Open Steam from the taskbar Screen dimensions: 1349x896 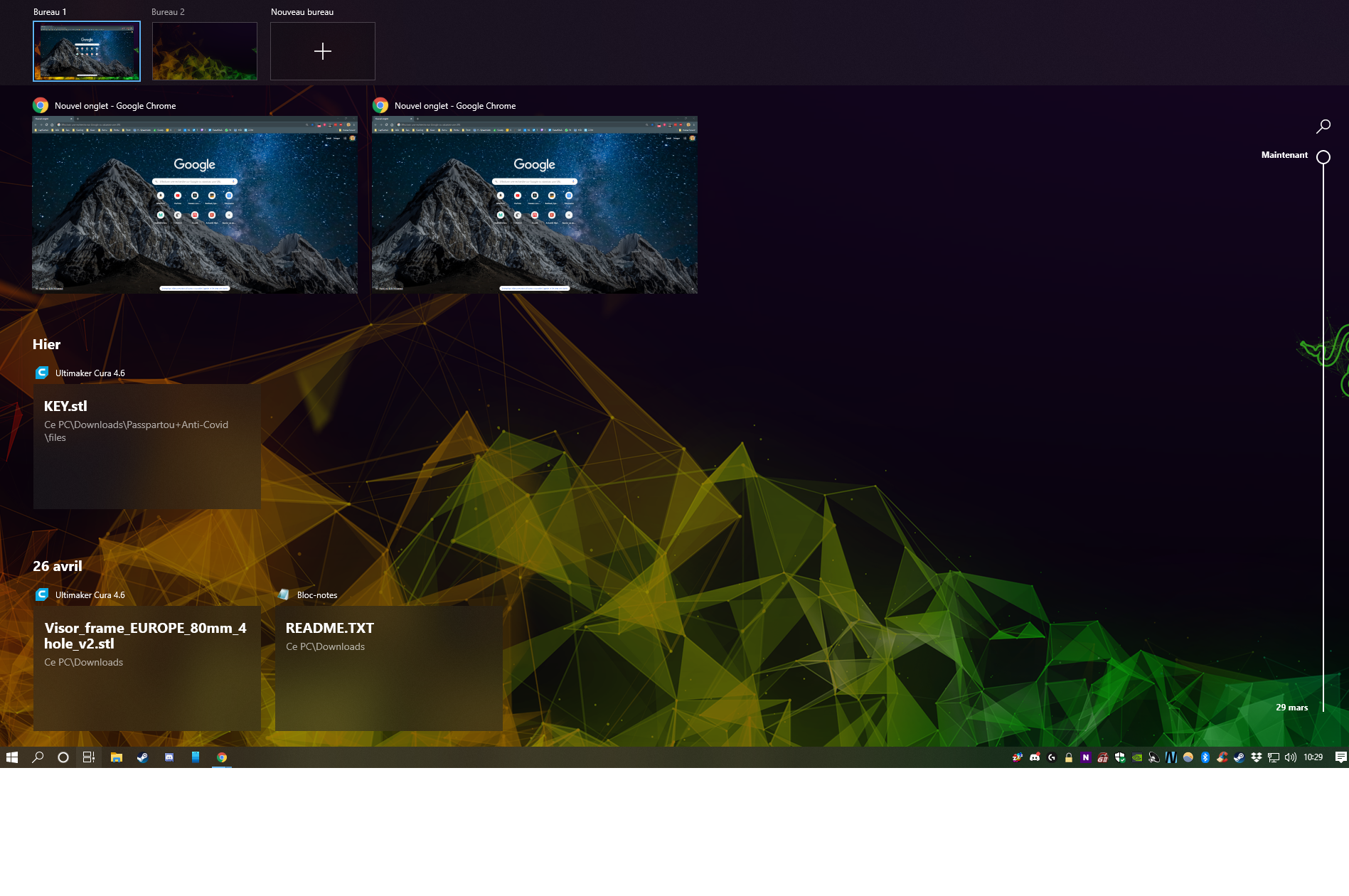pyautogui.click(x=143, y=757)
